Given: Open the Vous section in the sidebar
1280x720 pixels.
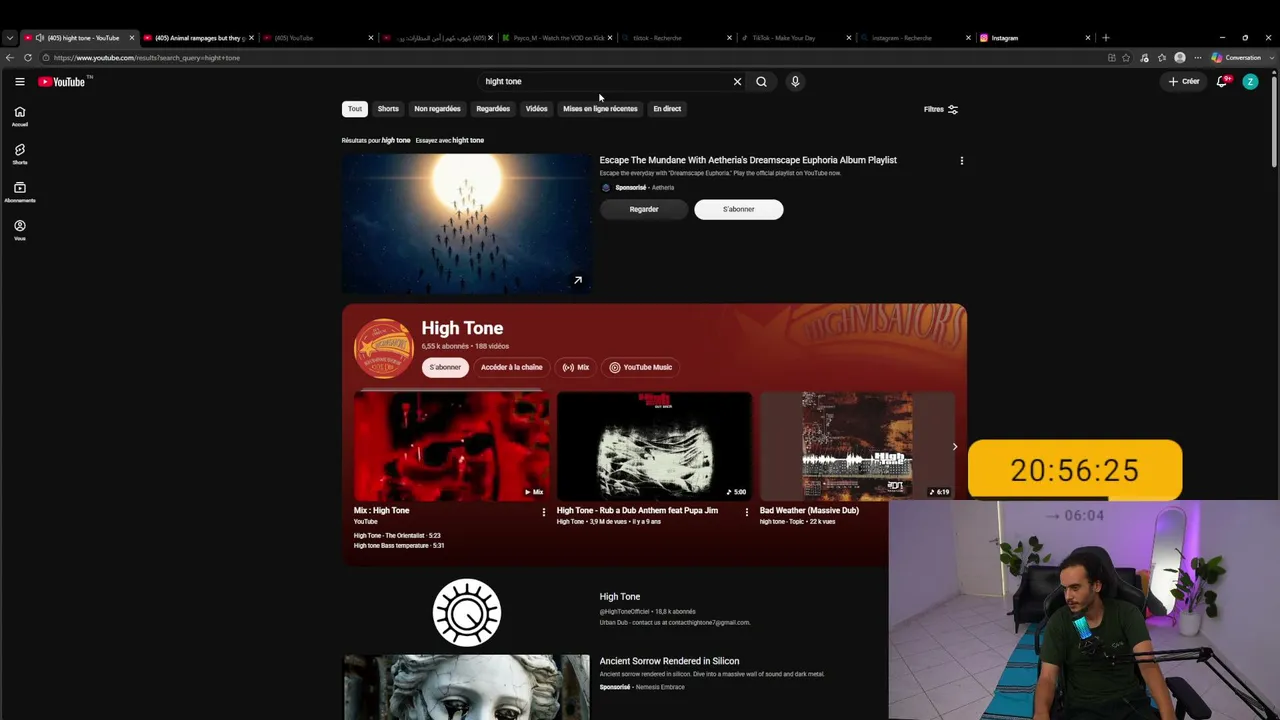Looking at the screenshot, I should tap(20, 230).
